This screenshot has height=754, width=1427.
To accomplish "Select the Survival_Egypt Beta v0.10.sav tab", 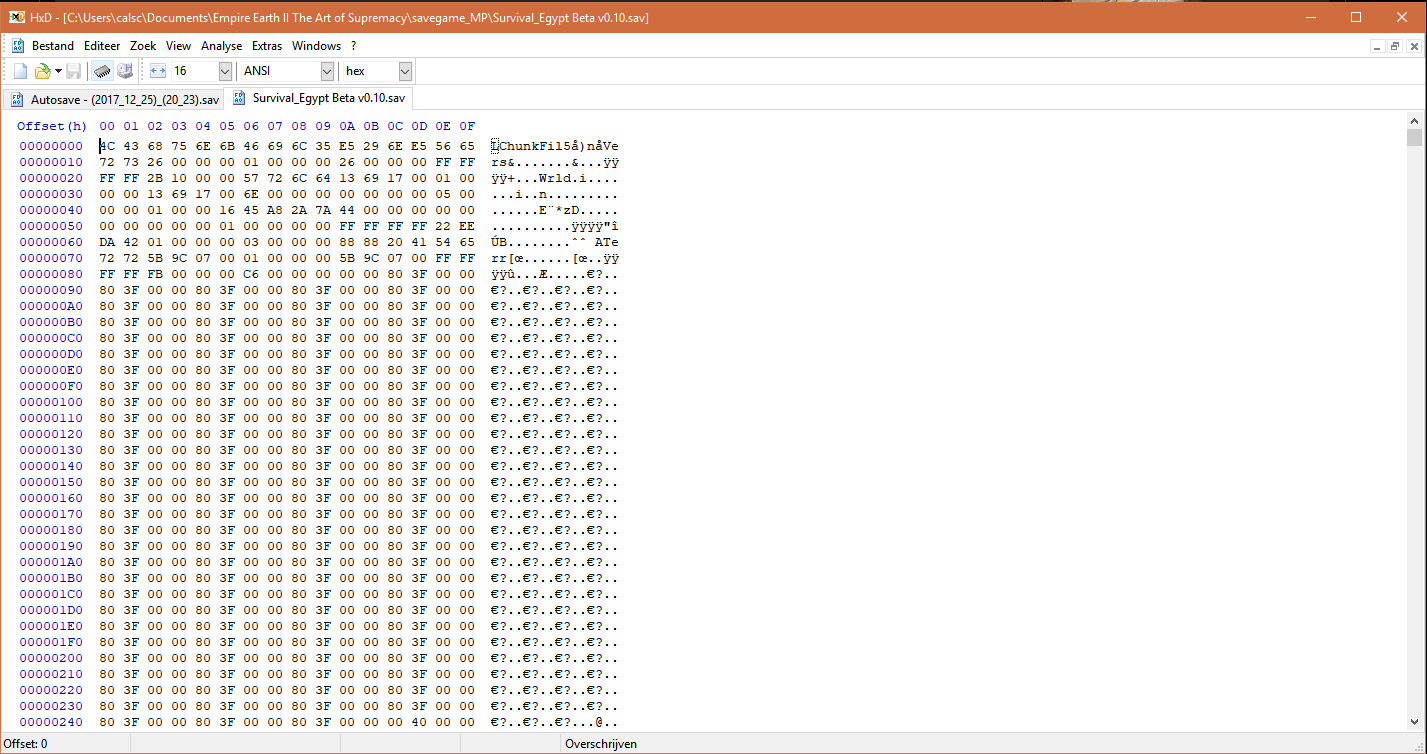I will coord(319,98).
